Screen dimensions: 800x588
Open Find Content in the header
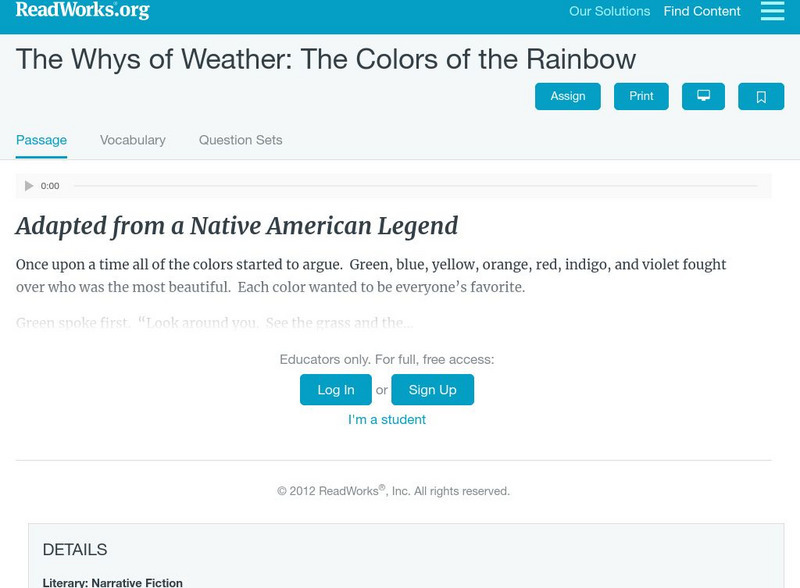(x=702, y=12)
